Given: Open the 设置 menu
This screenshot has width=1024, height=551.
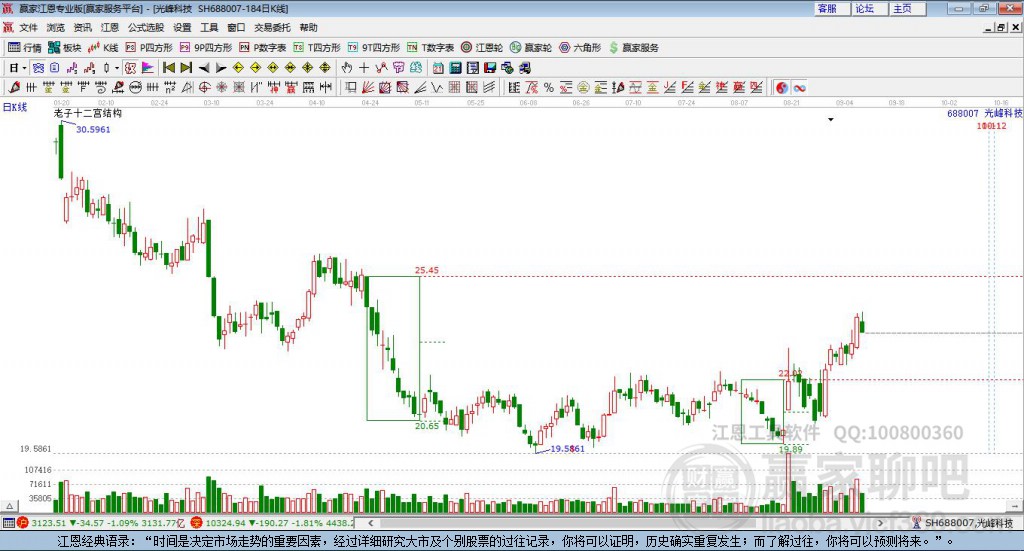Looking at the screenshot, I should point(182,27).
